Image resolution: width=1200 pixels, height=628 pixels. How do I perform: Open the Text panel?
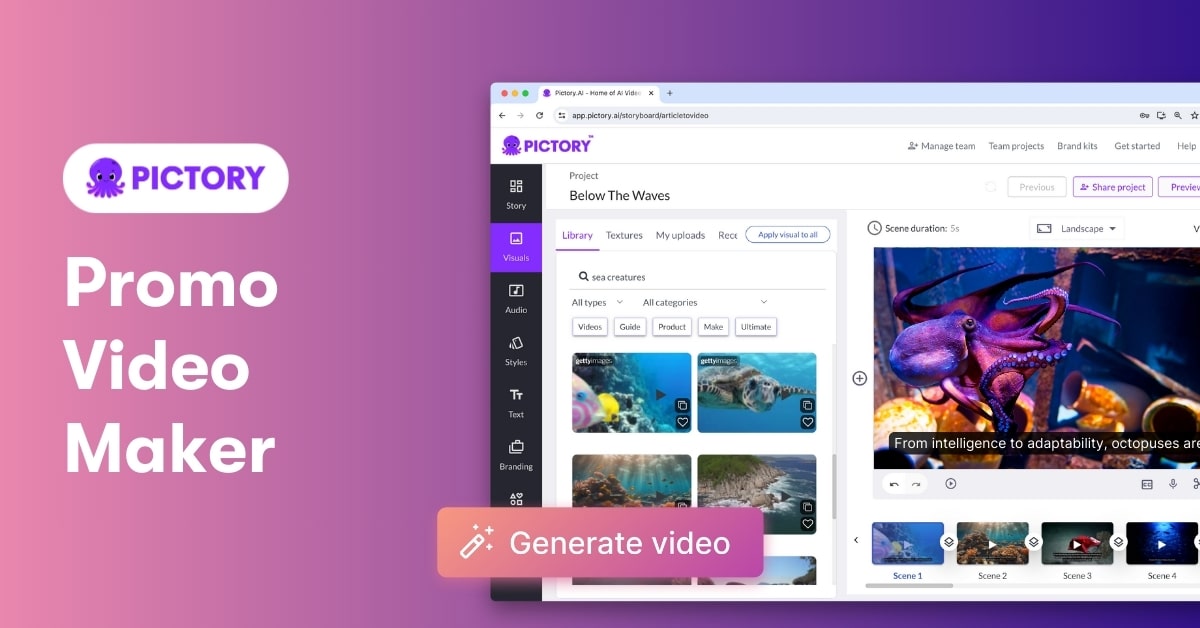coord(516,403)
